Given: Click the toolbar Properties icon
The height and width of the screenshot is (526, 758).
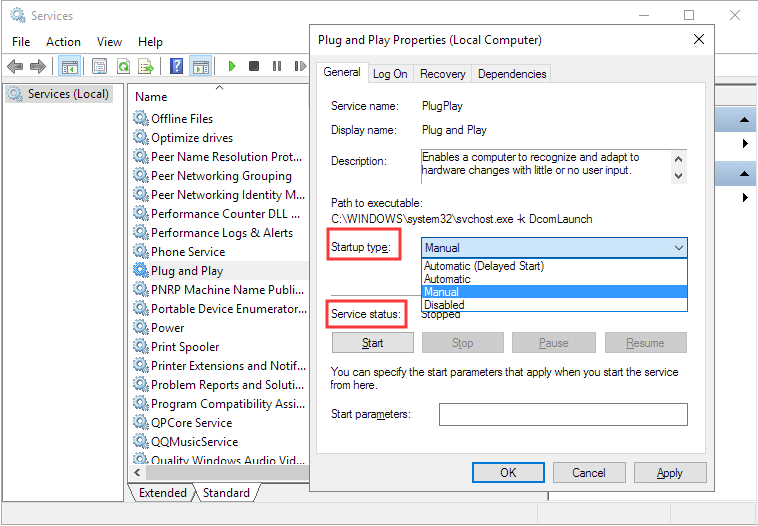Looking at the screenshot, I should tap(100, 67).
